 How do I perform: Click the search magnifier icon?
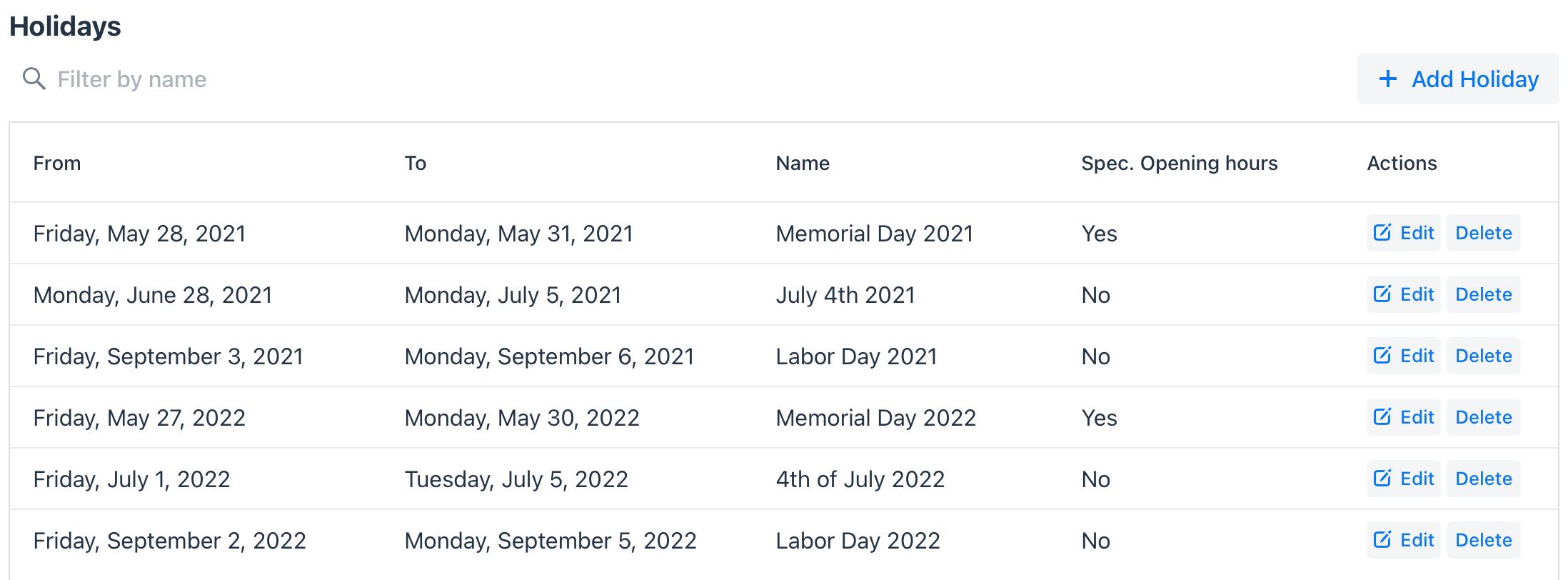tap(34, 79)
